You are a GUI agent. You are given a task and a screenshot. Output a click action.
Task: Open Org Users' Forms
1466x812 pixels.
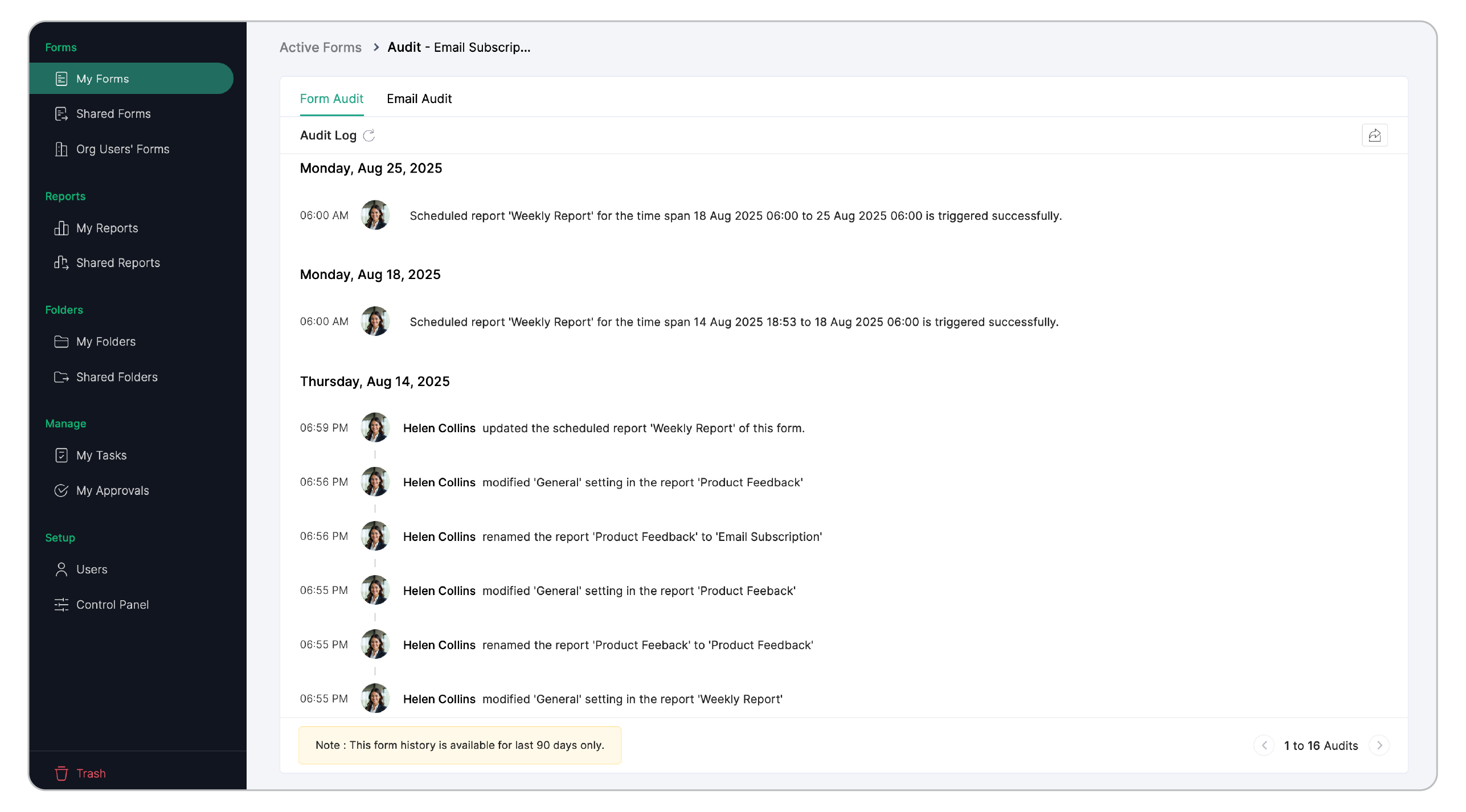[x=122, y=149]
